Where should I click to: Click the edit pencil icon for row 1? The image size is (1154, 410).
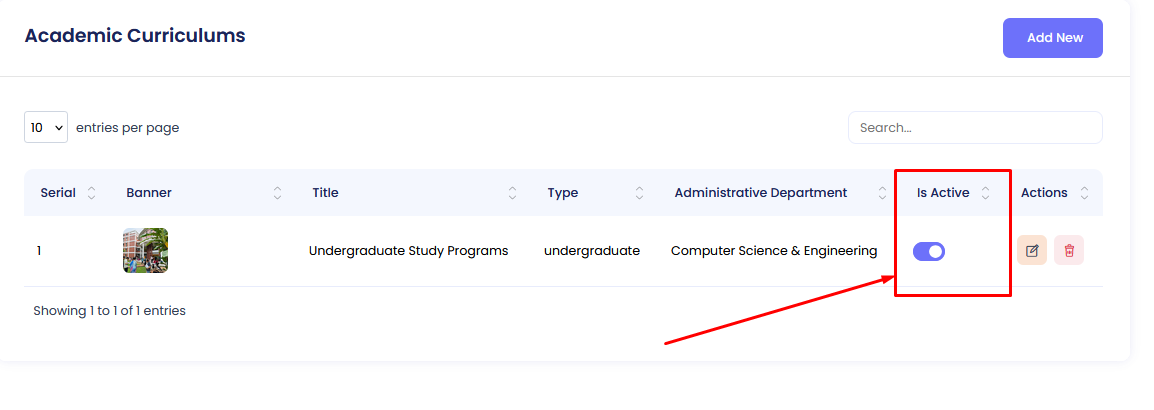point(1032,251)
